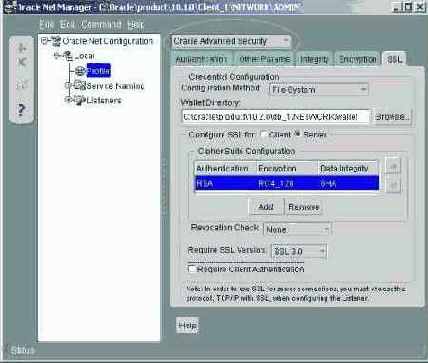The image size is (428, 363).
Task: Maximize the Oracle Net Manager window
Action: click(408, 7)
